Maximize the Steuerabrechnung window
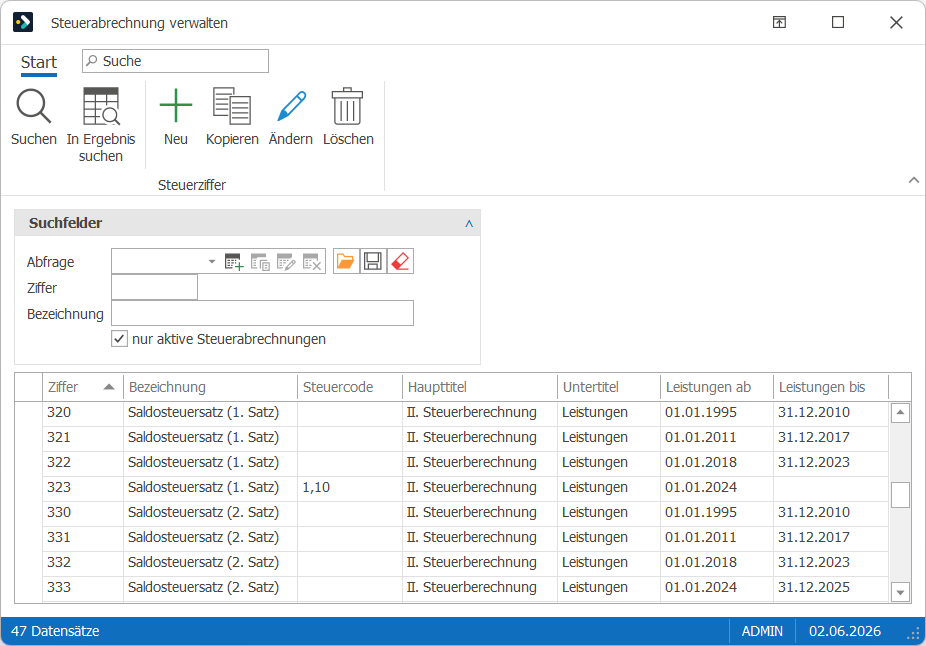 tap(838, 22)
